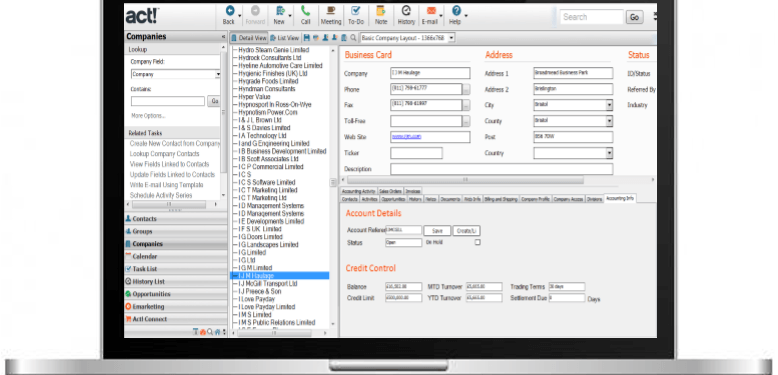Open the Calendar navigation section
Viewport: 778px width, 375px height.
(x=175, y=256)
